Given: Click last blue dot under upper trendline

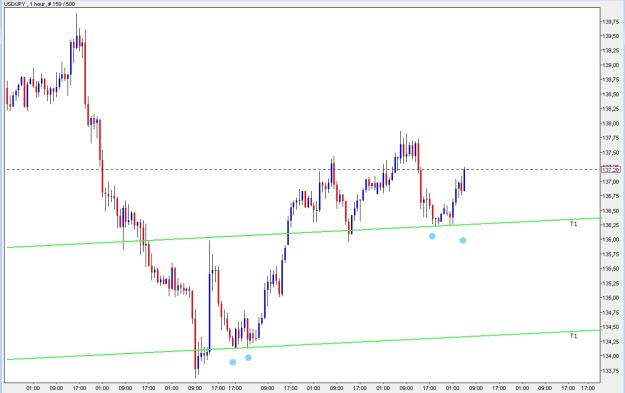Looking at the screenshot, I should pos(463,240).
